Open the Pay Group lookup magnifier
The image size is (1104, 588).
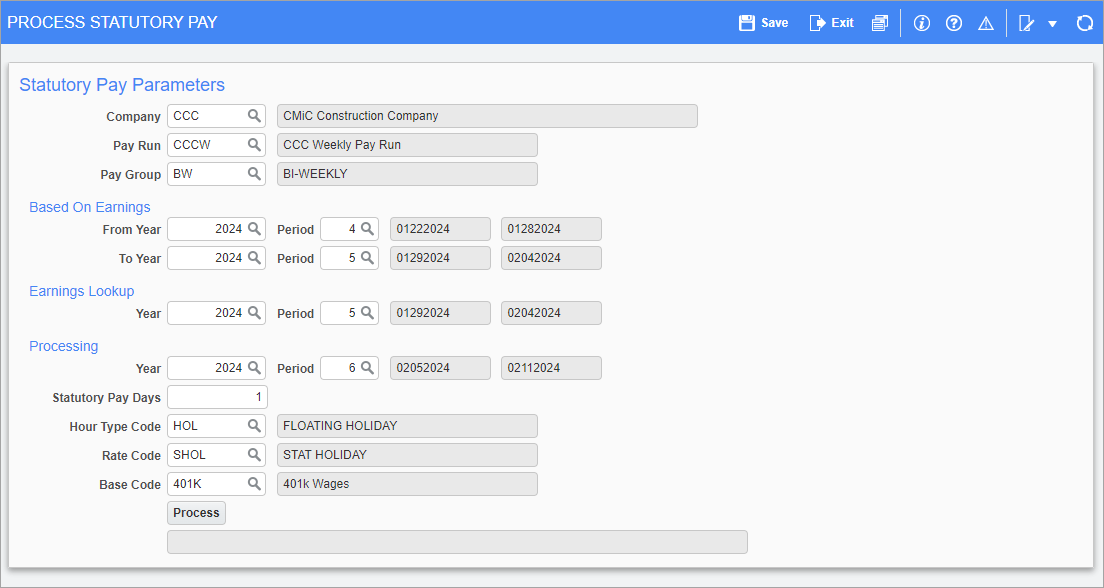(256, 173)
